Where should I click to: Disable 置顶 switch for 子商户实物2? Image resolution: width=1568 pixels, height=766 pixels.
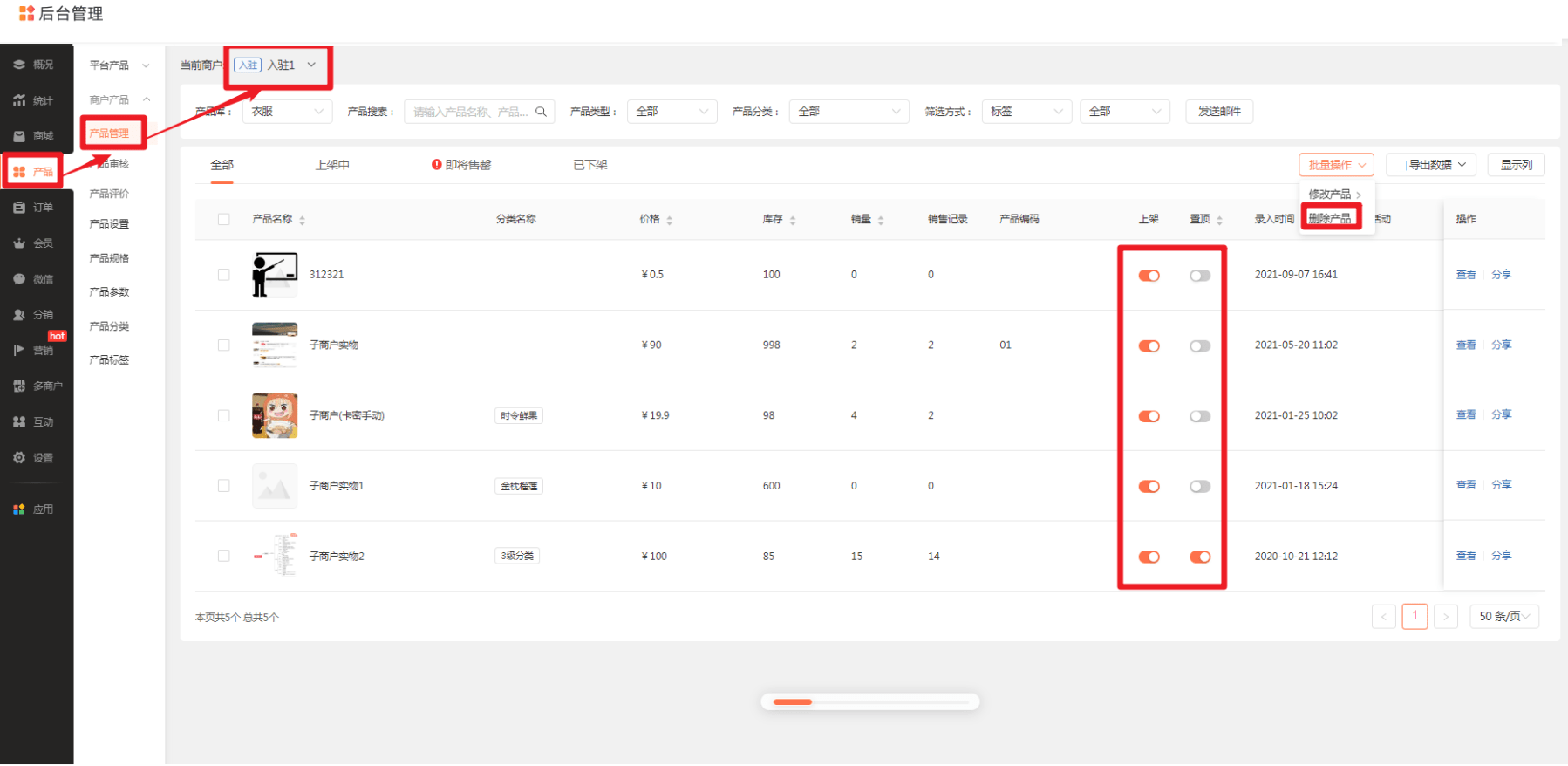[x=1200, y=557]
